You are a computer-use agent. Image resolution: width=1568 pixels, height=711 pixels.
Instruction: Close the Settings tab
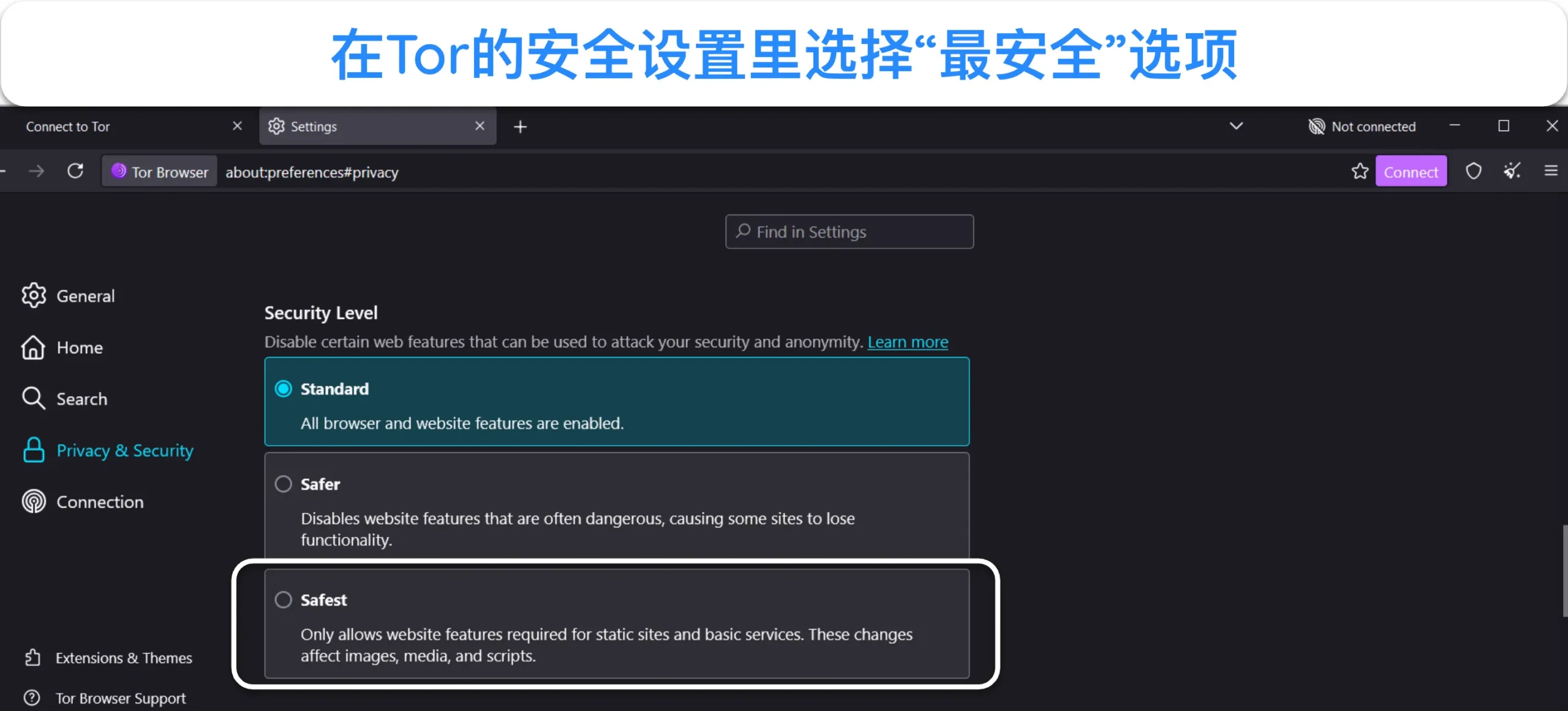480,126
